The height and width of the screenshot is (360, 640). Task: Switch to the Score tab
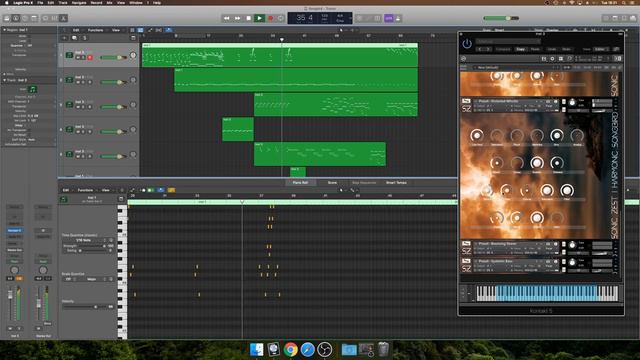tap(332, 182)
